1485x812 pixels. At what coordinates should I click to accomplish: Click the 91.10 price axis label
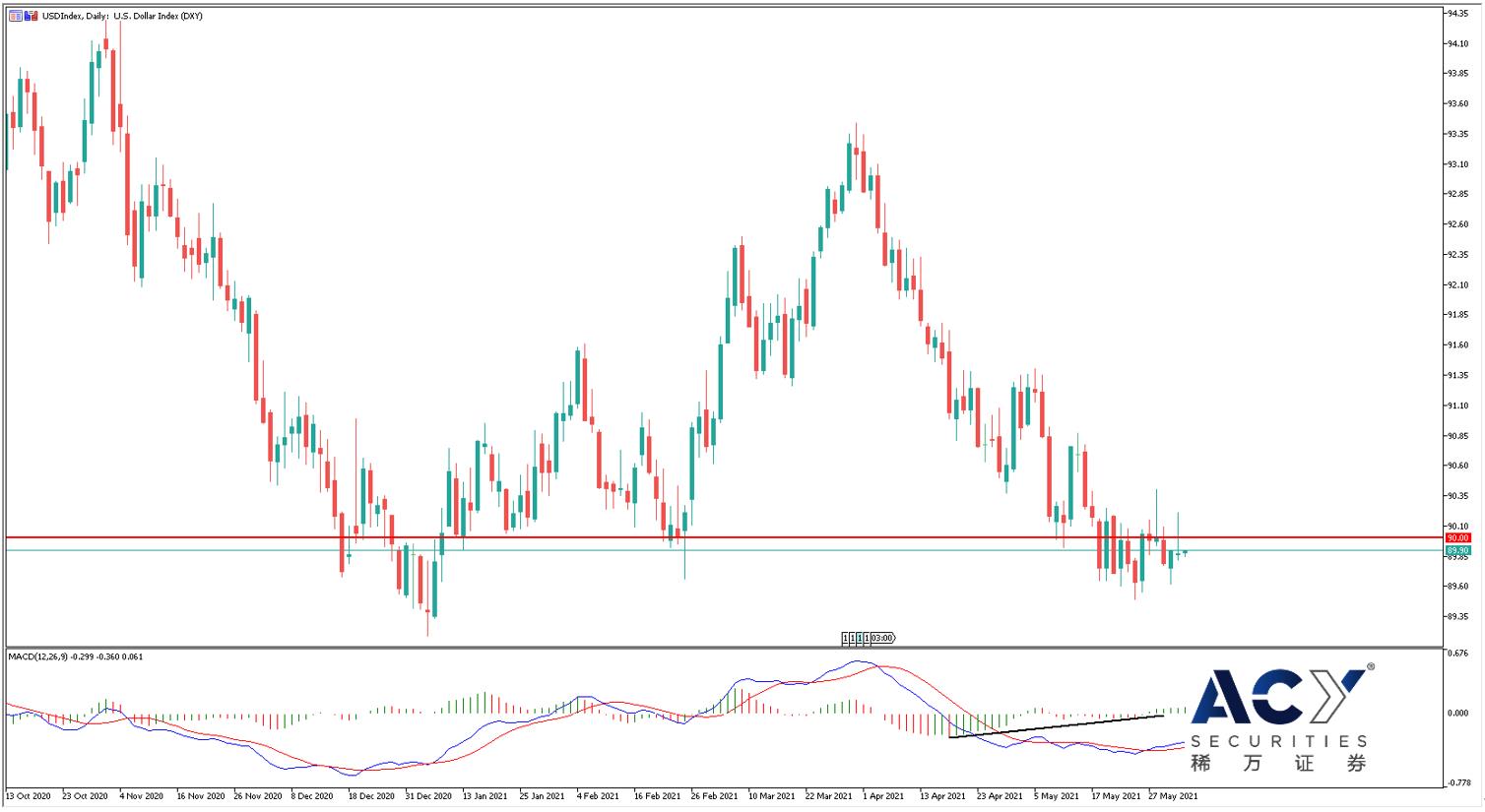1458,406
